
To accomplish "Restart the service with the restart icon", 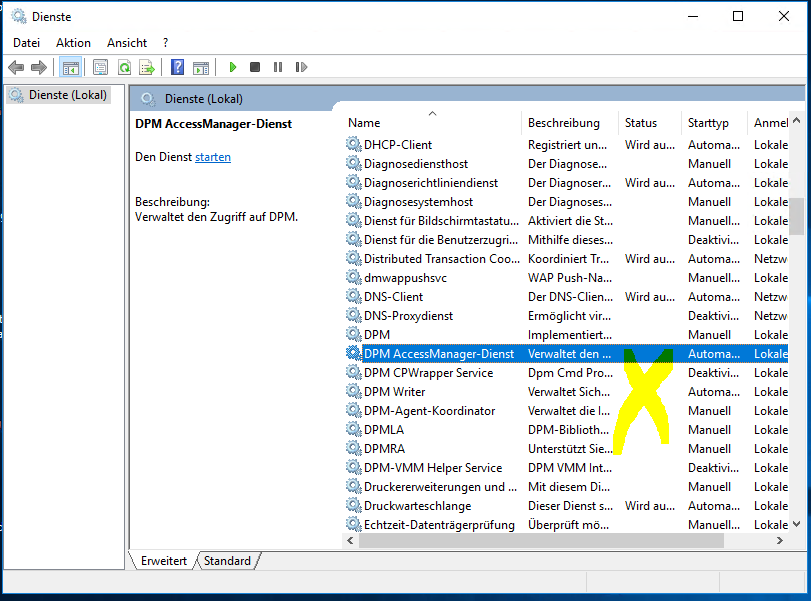I will pos(301,67).
